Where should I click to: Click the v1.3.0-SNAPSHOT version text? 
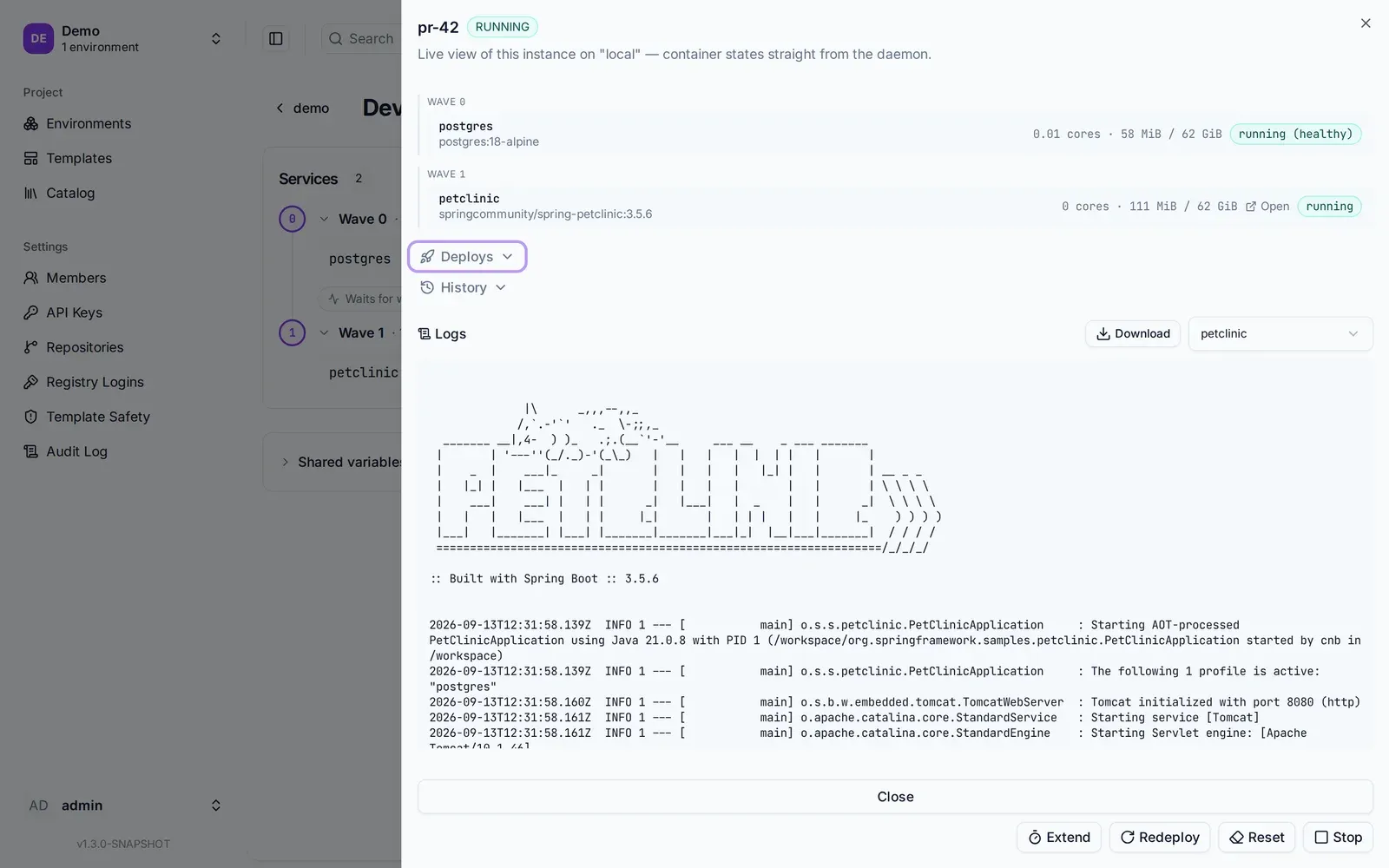(x=123, y=844)
